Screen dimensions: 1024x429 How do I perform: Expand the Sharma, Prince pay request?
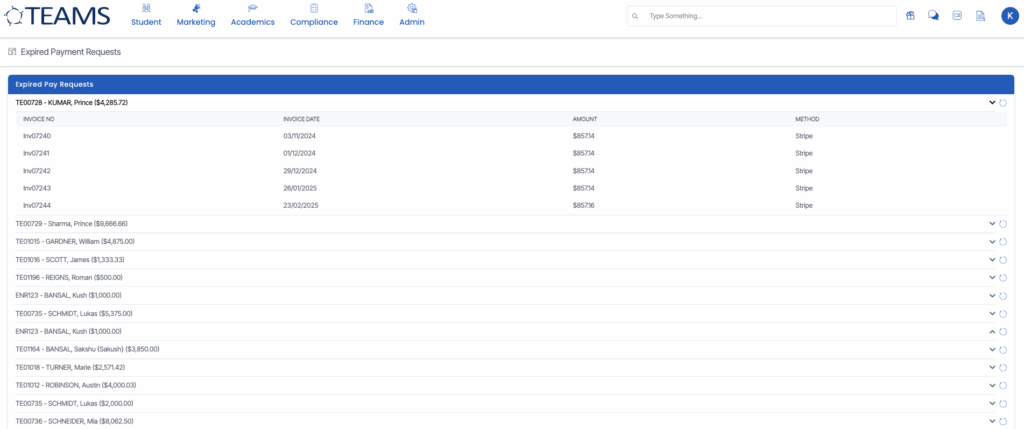[992, 223]
